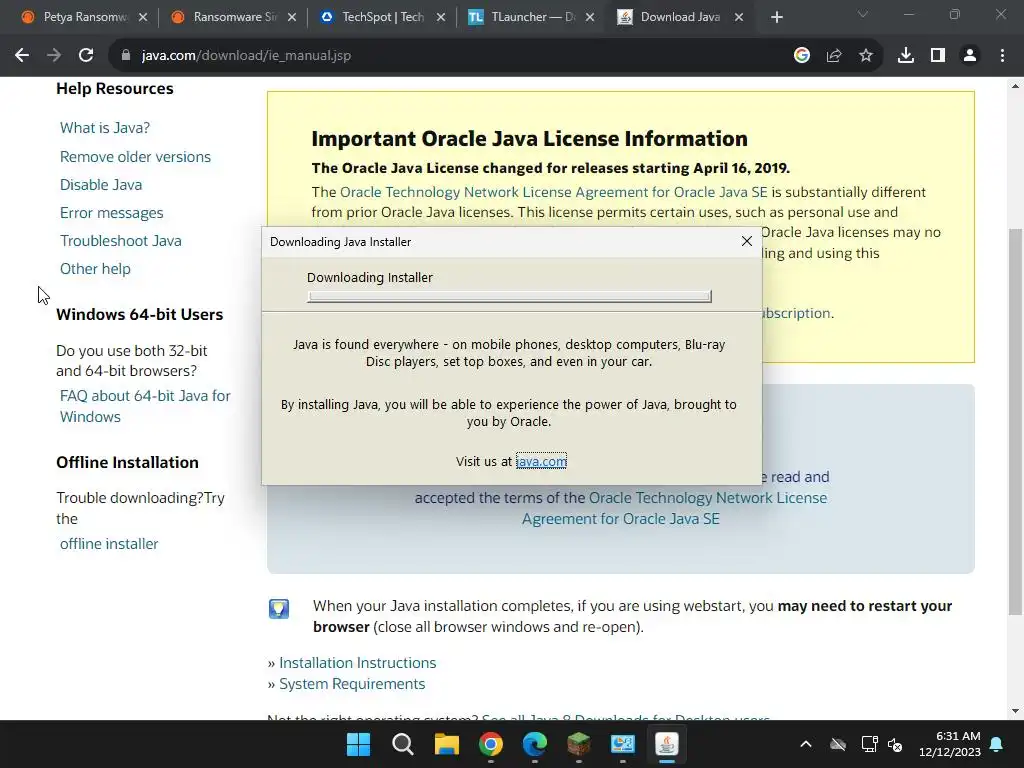The height and width of the screenshot is (768, 1024).
Task: Open notifications bell icon
Action: 997,744
